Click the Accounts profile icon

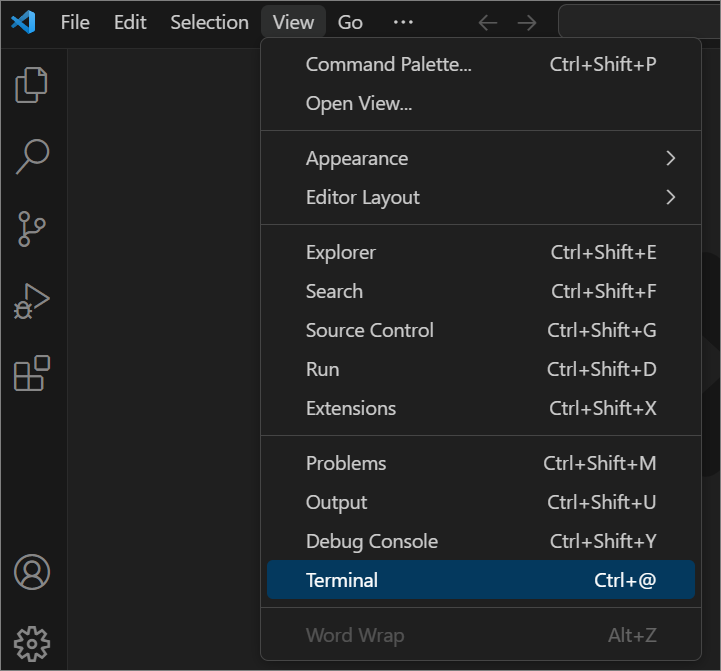(32, 572)
